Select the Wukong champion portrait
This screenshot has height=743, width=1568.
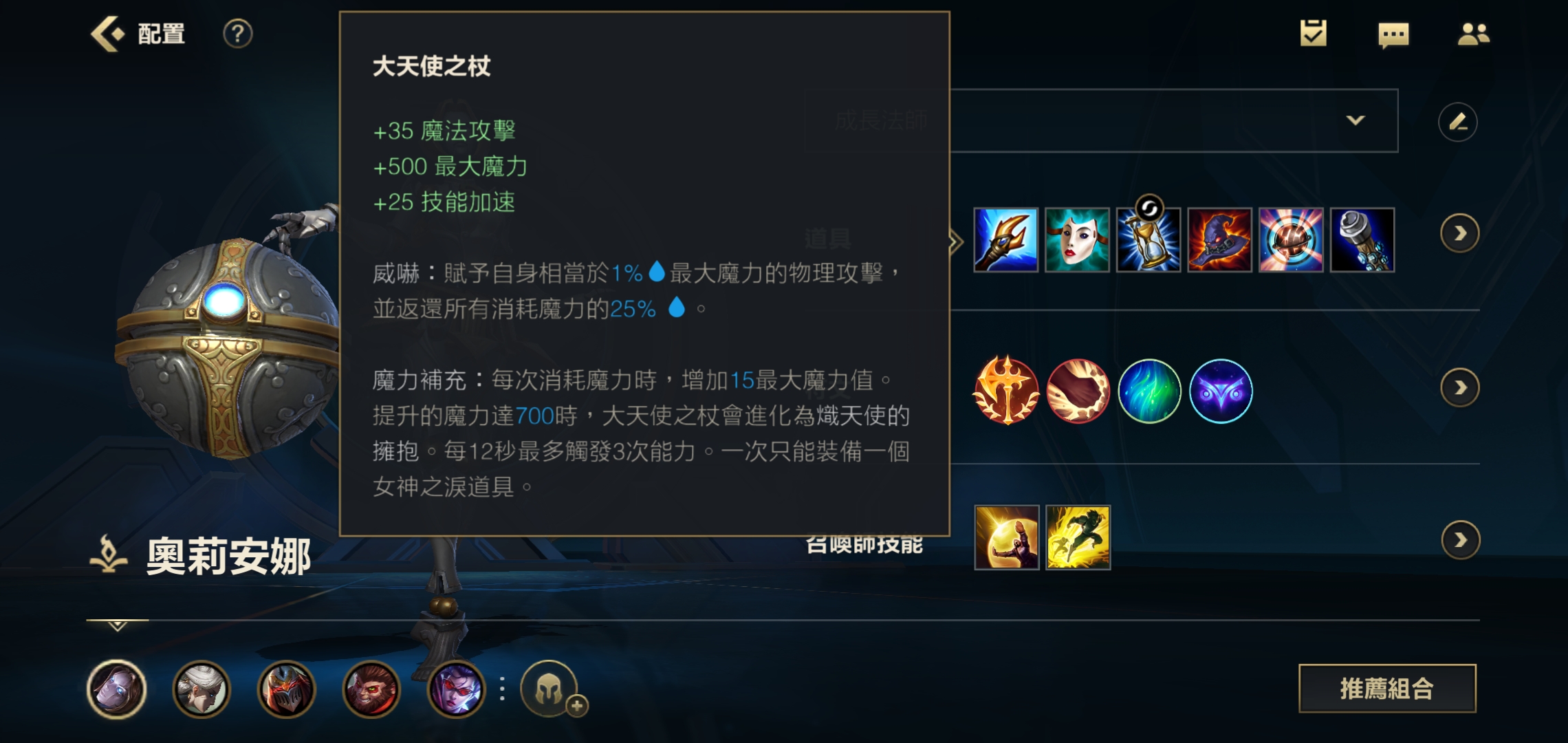(371, 689)
